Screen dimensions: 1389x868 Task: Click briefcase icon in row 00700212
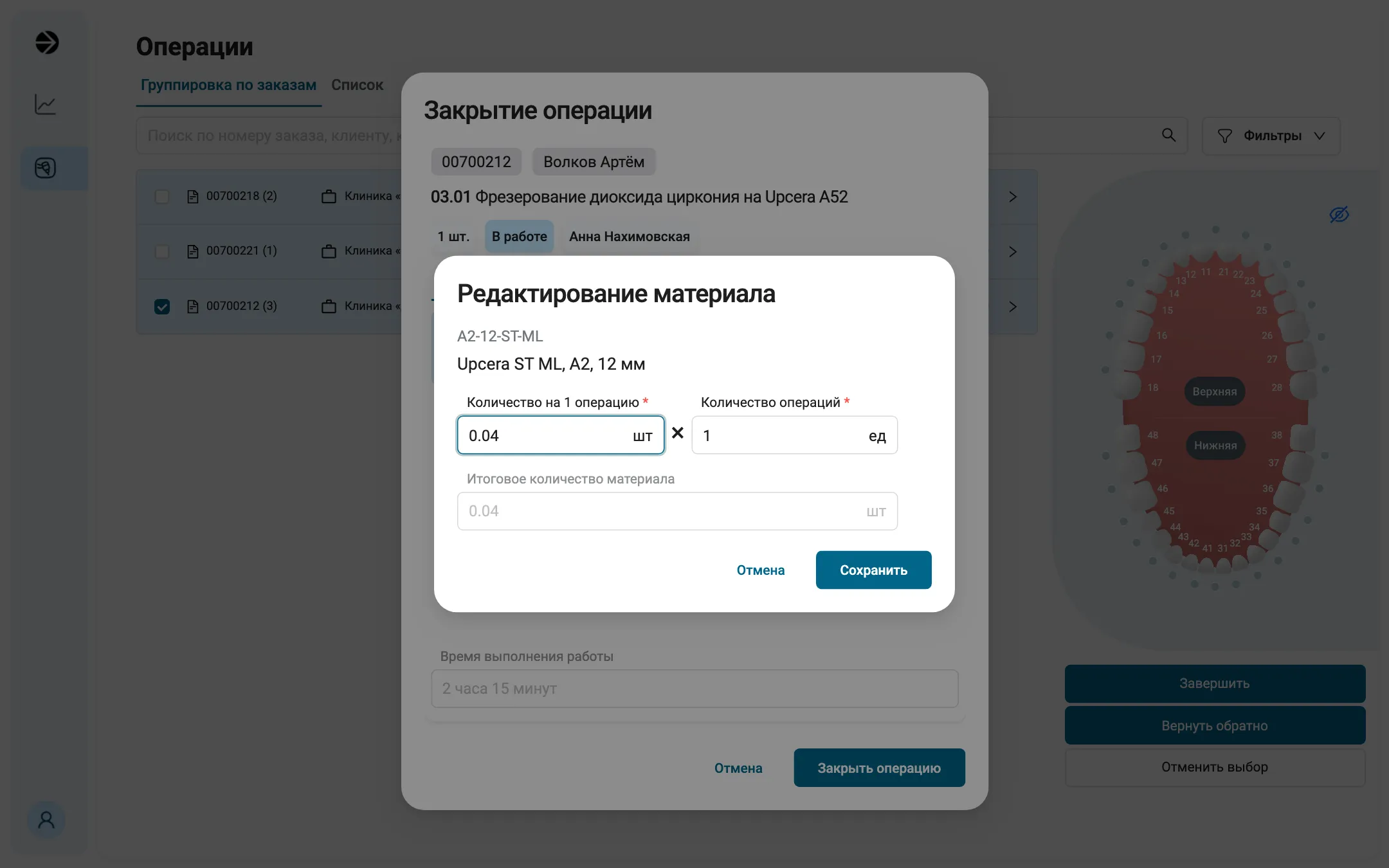(329, 306)
